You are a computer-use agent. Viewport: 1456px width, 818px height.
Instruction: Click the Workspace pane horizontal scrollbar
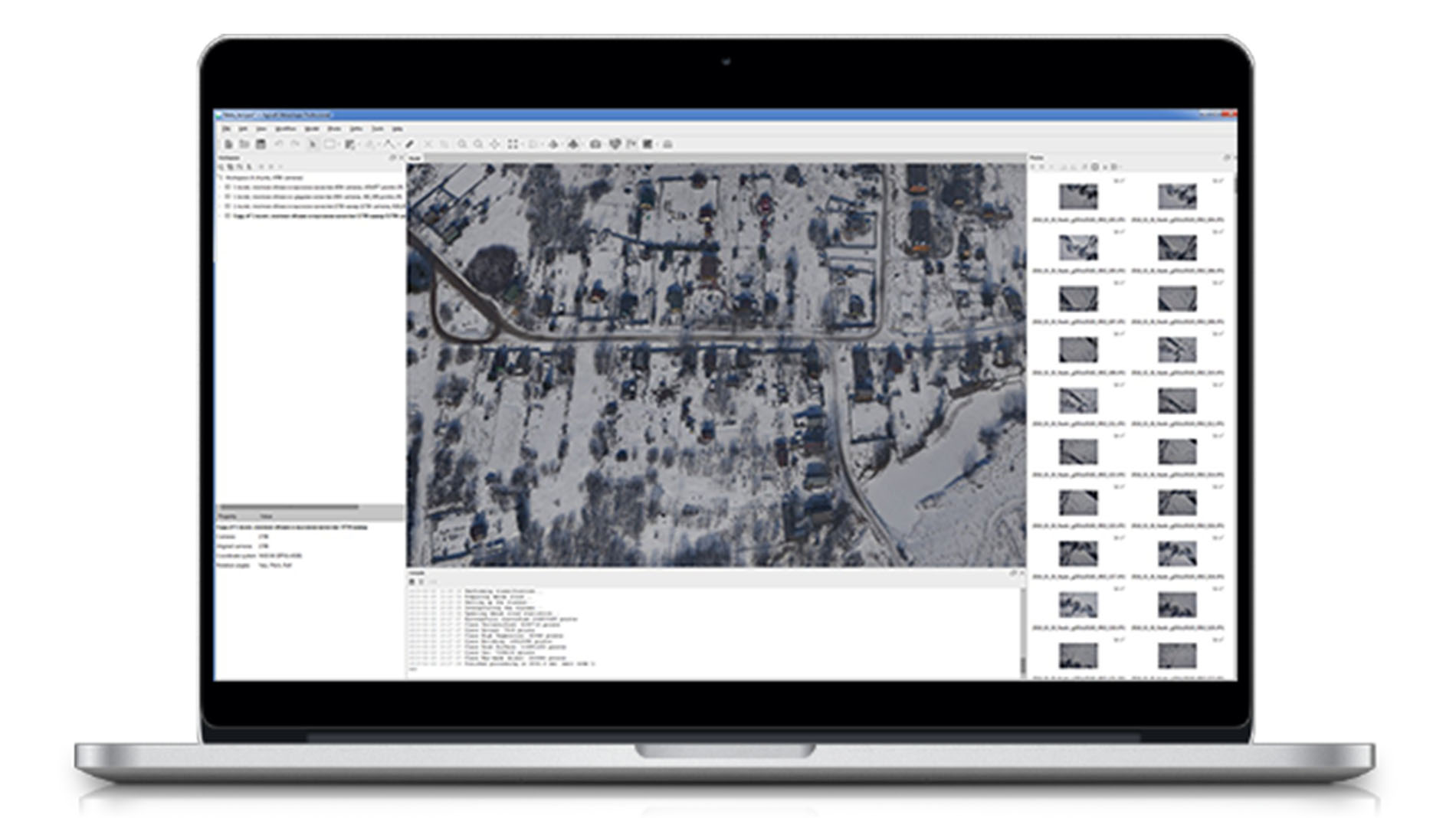click(290, 507)
